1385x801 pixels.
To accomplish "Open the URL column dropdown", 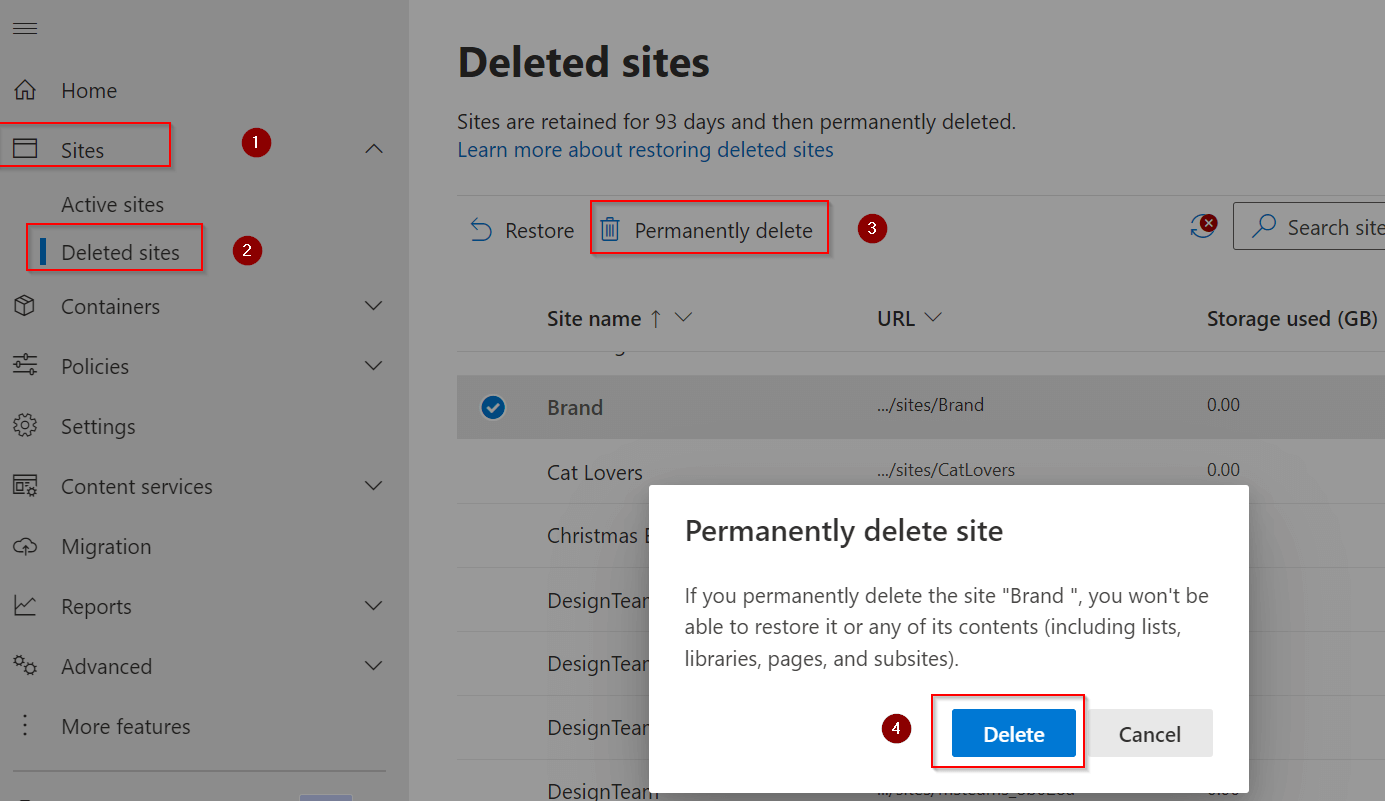I will tap(936, 318).
